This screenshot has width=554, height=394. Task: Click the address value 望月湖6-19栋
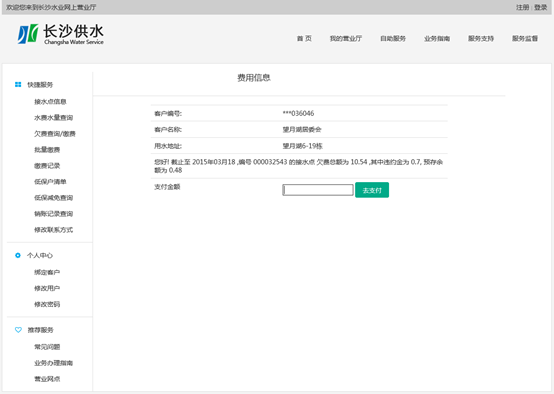(x=303, y=146)
